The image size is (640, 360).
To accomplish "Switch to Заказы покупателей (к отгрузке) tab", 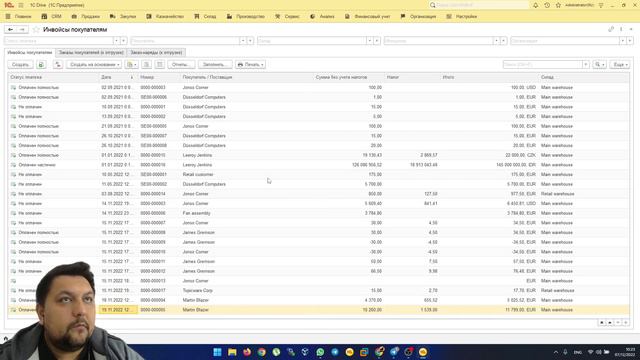I will point(91,53).
